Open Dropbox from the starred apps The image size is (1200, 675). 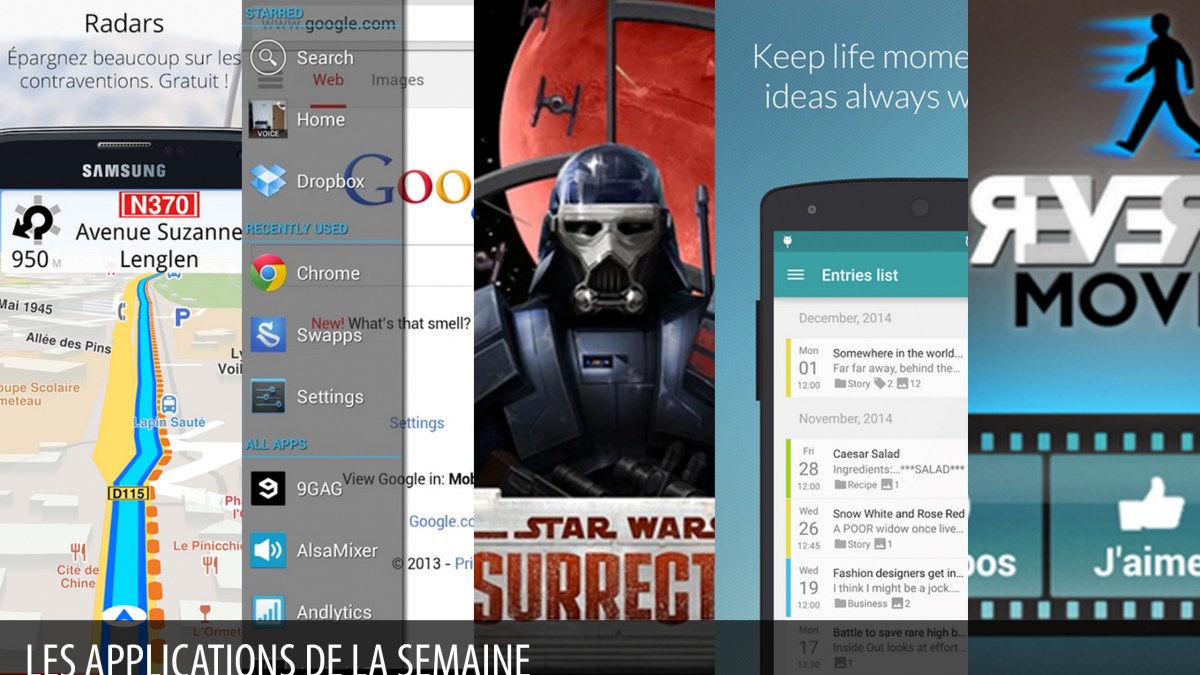pos(268,181)
